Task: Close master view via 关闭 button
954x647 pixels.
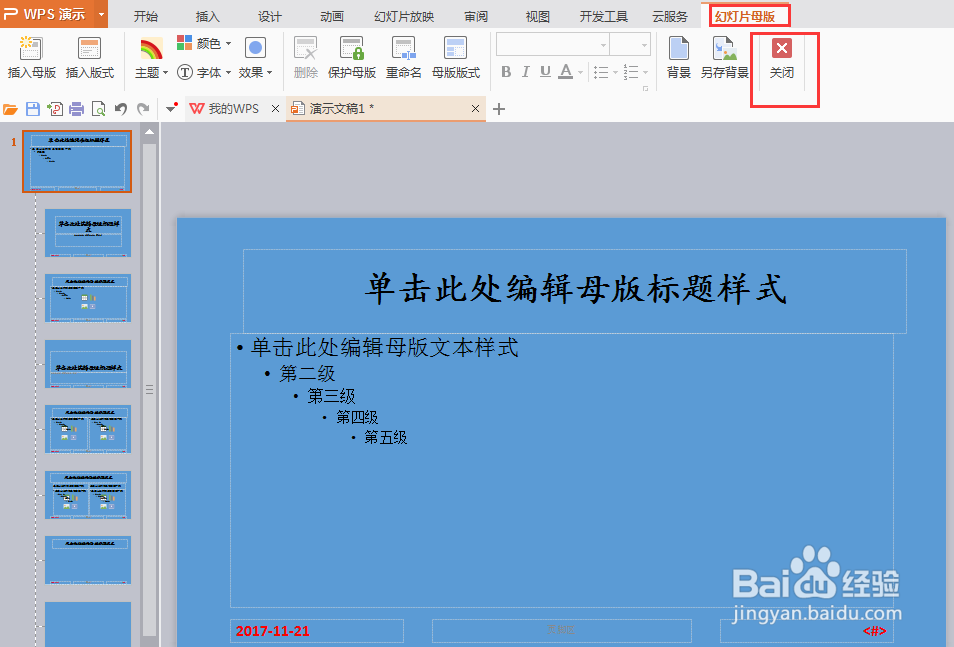Action: 780,57
